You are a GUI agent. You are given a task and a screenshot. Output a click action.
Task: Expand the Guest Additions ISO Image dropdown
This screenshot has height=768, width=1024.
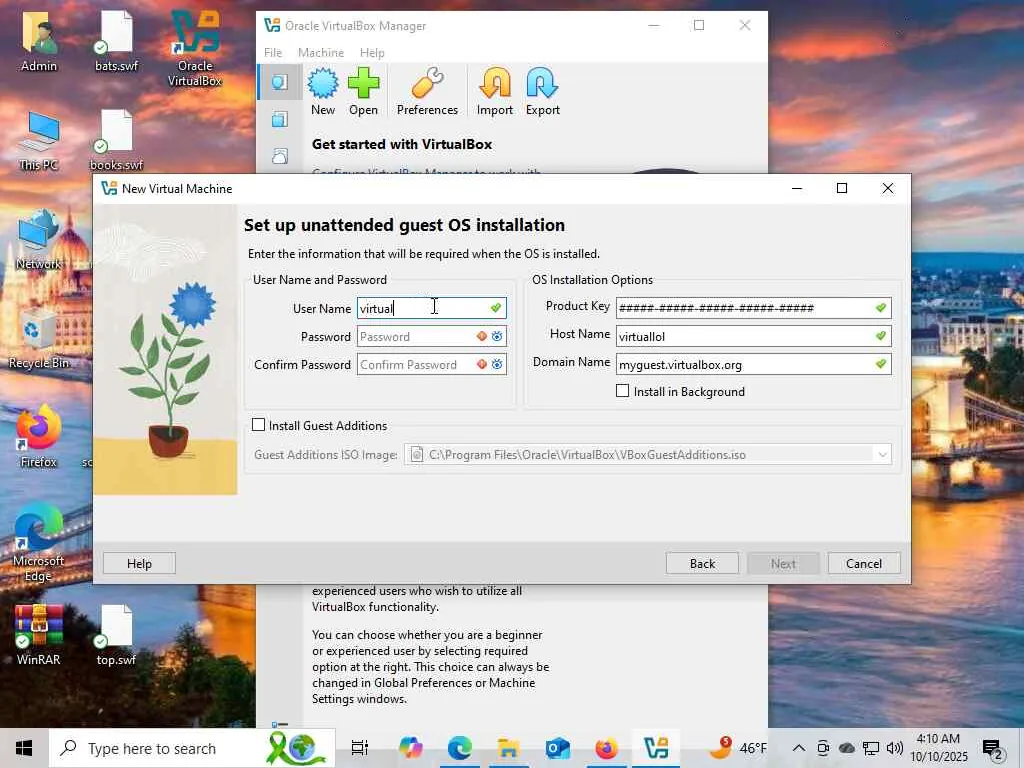(x=882, y=455)
